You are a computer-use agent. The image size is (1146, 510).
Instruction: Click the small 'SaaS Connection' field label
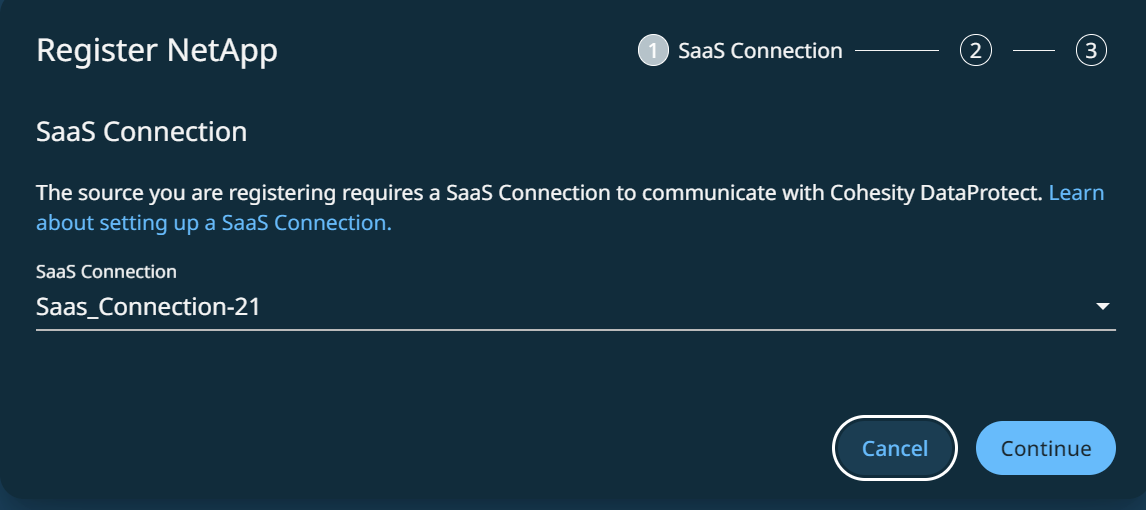click(106, 271)
